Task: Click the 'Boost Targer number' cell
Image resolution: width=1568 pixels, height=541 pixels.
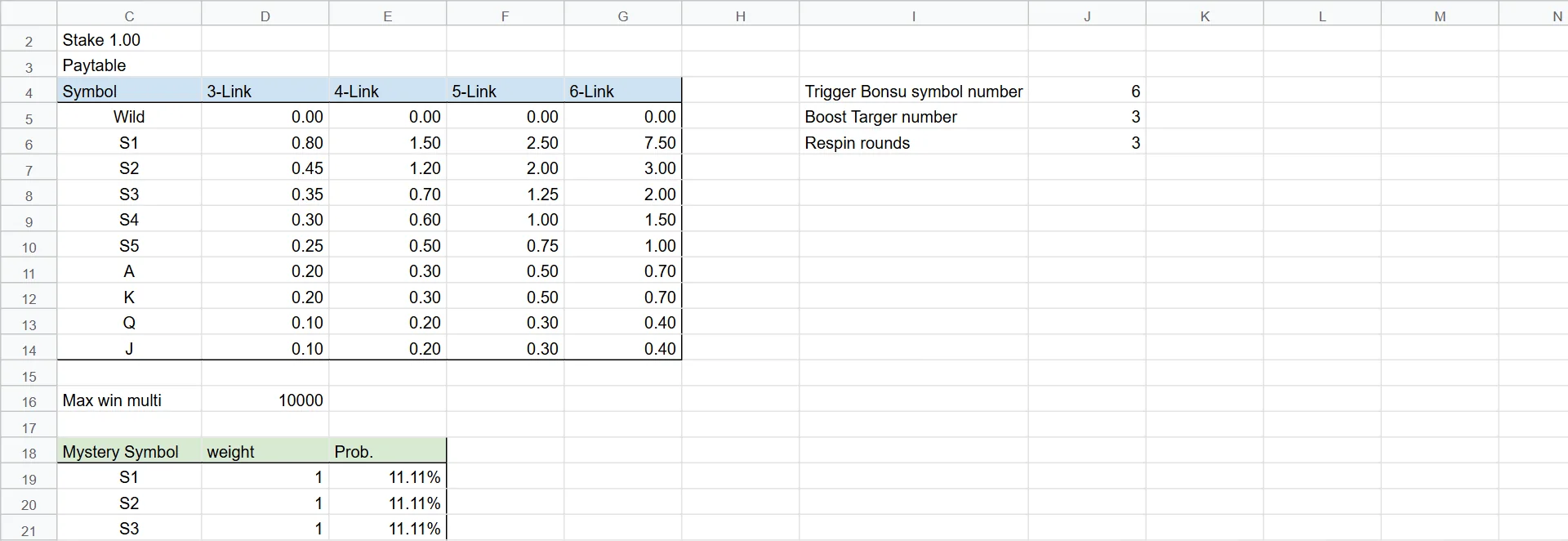Action: 913,117
